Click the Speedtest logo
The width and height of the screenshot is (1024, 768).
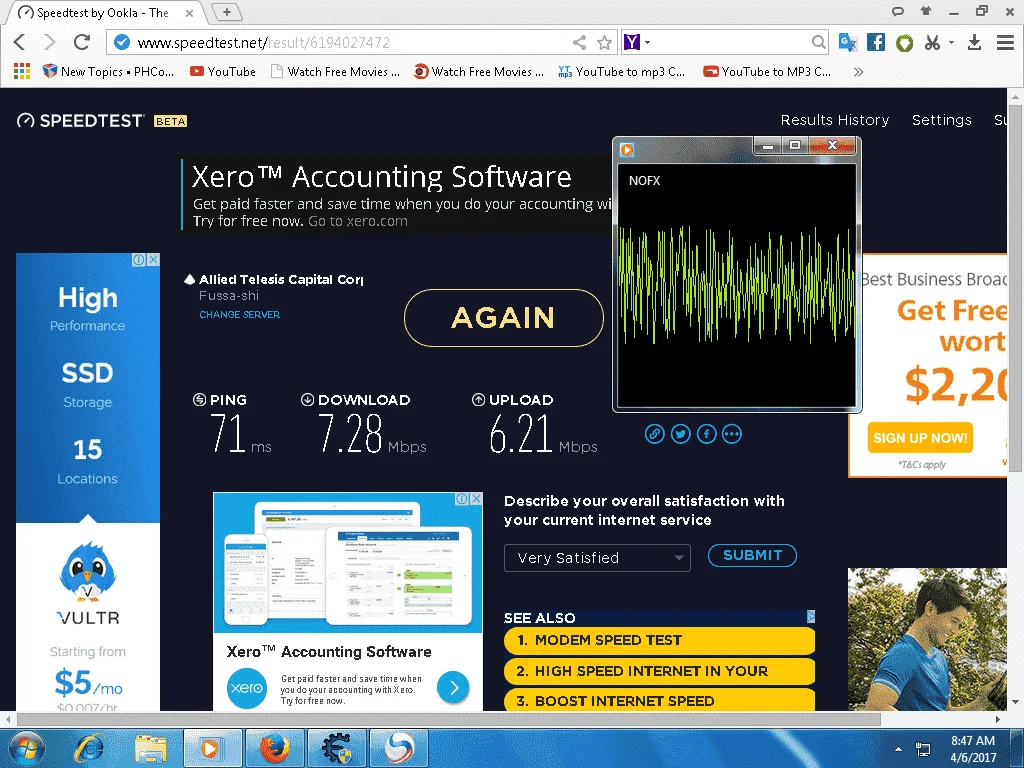(80, 121)
